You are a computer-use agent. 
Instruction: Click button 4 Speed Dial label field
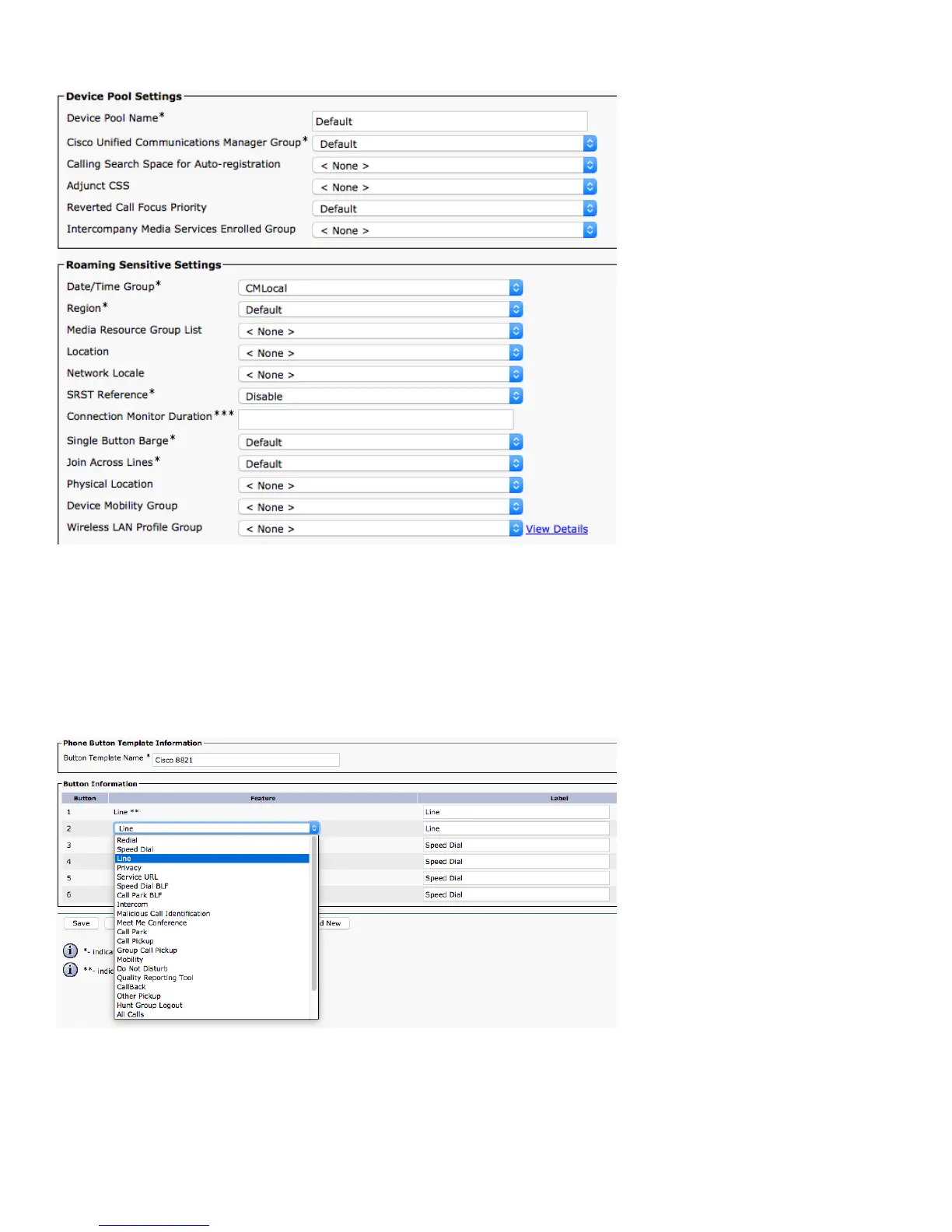(516, 862)
